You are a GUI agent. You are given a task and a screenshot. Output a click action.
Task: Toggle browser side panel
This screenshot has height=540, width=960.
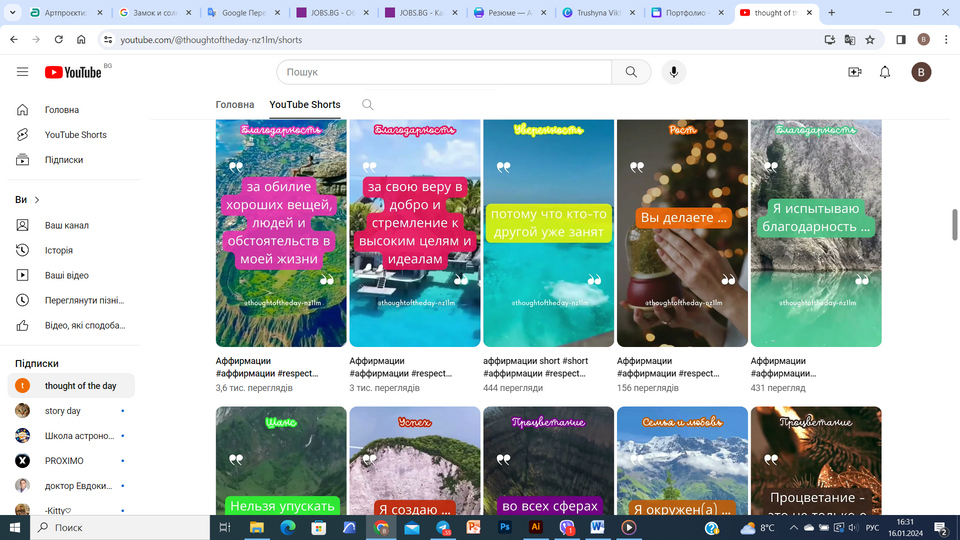pos(901,40)
